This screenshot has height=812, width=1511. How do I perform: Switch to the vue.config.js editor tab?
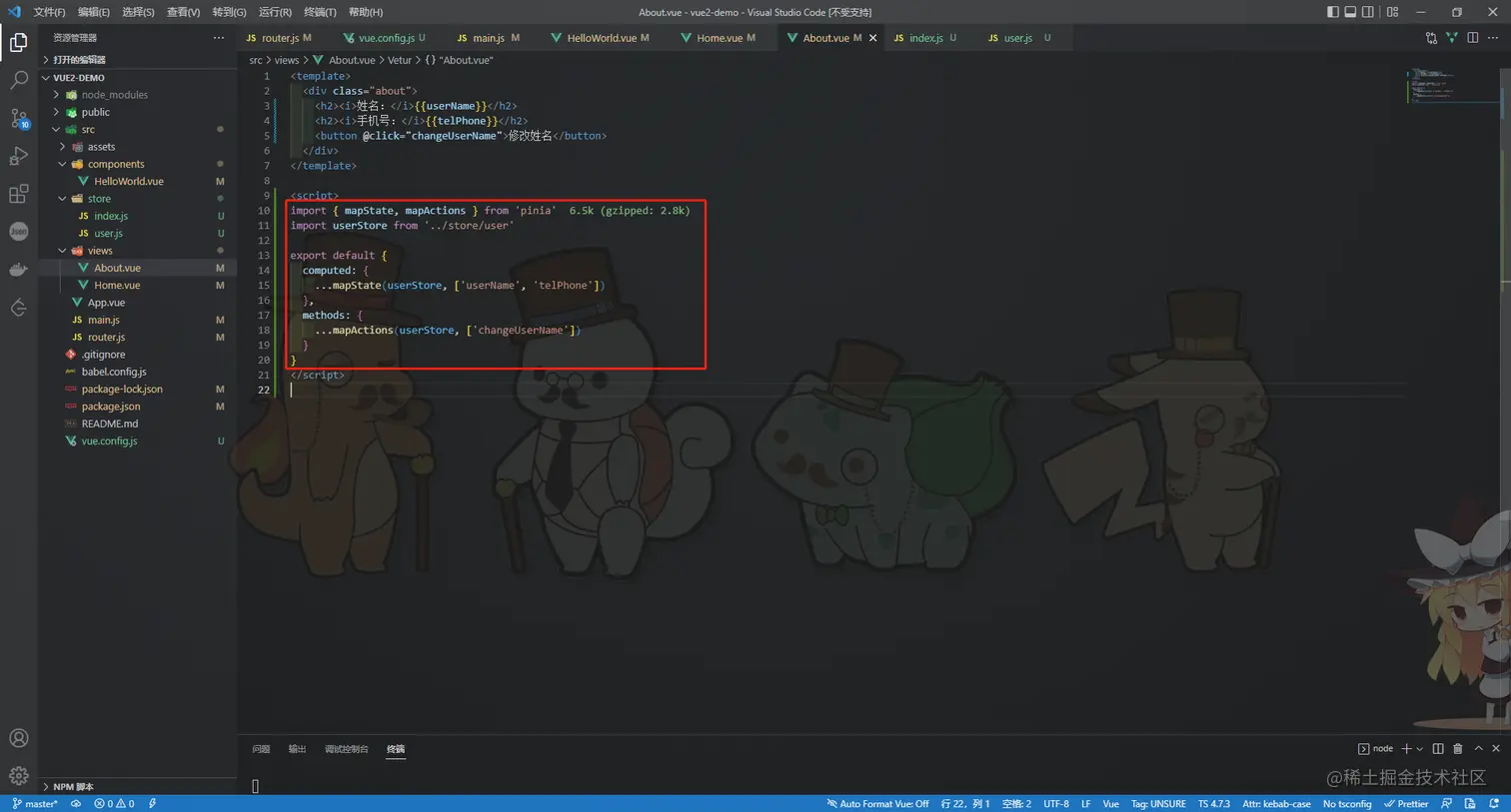tap(386, 38)
